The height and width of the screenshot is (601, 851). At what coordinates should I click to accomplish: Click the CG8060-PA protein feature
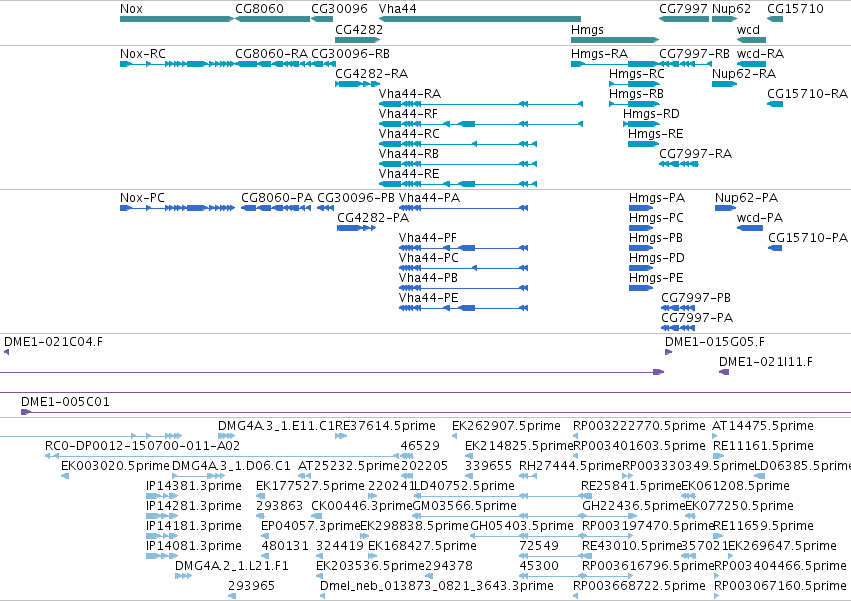pyautogui.click(x=276, y=208)
